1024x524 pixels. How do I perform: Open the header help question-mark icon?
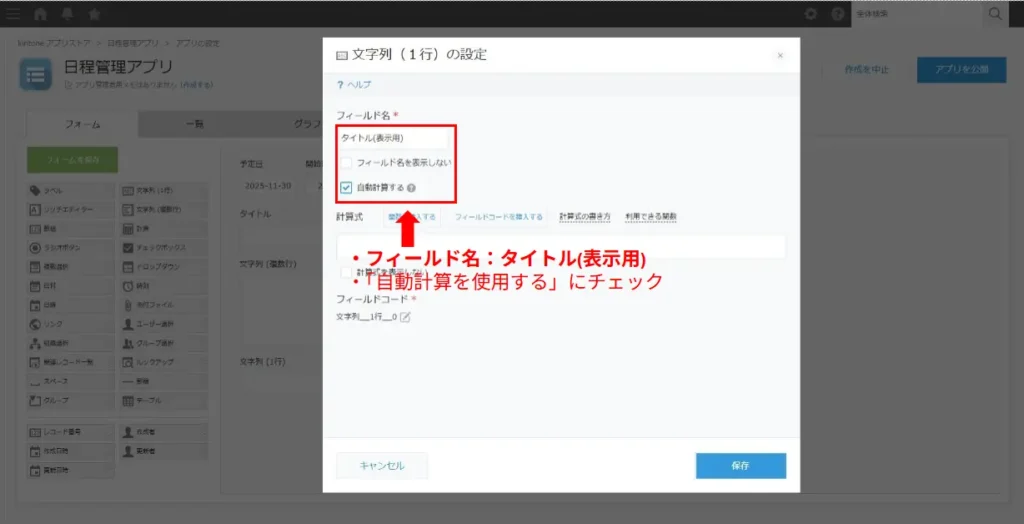[x=838, y=14]
